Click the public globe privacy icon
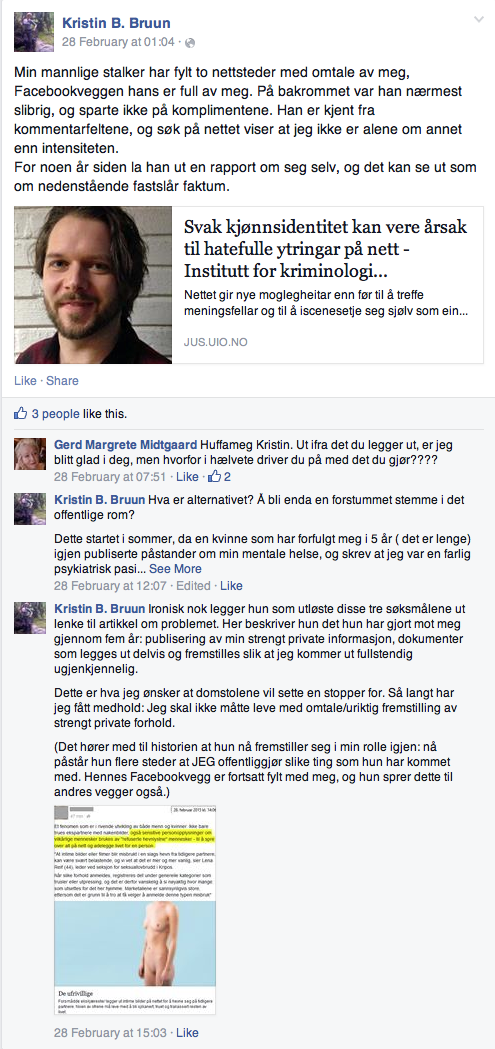This screenshot has width=495, height=1049. click(190, 42)
